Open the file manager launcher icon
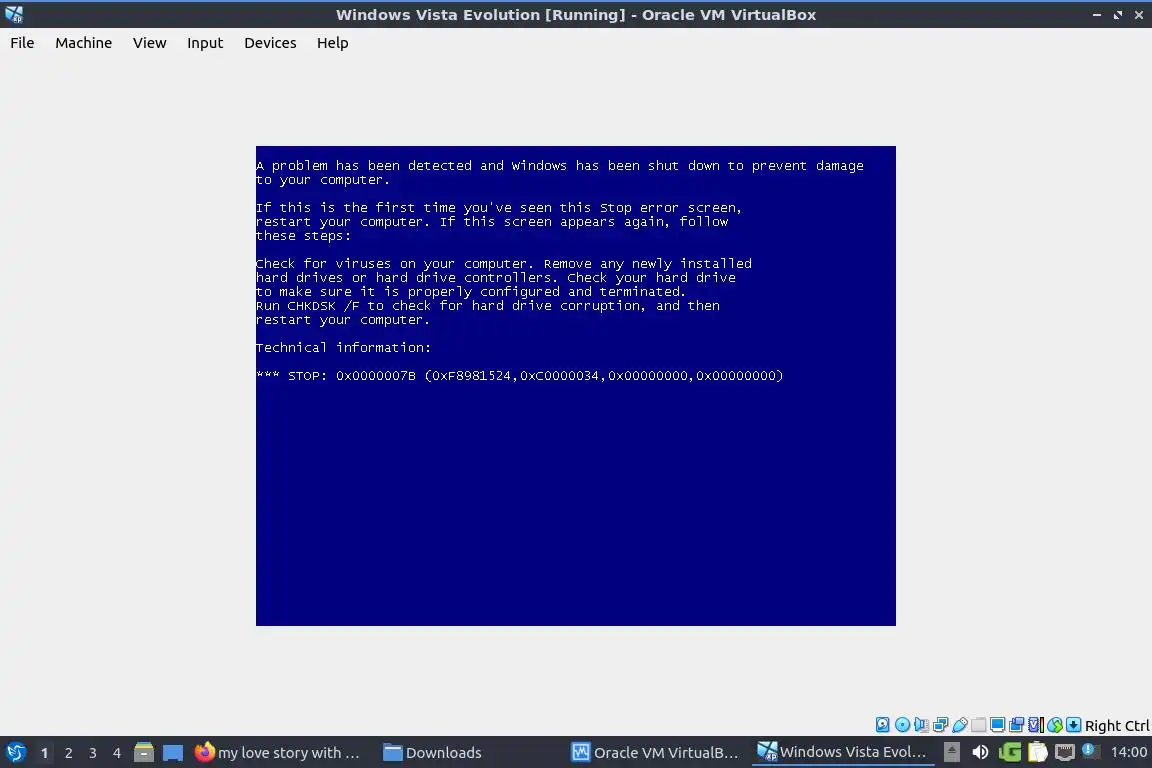 [x=144, y=753]
